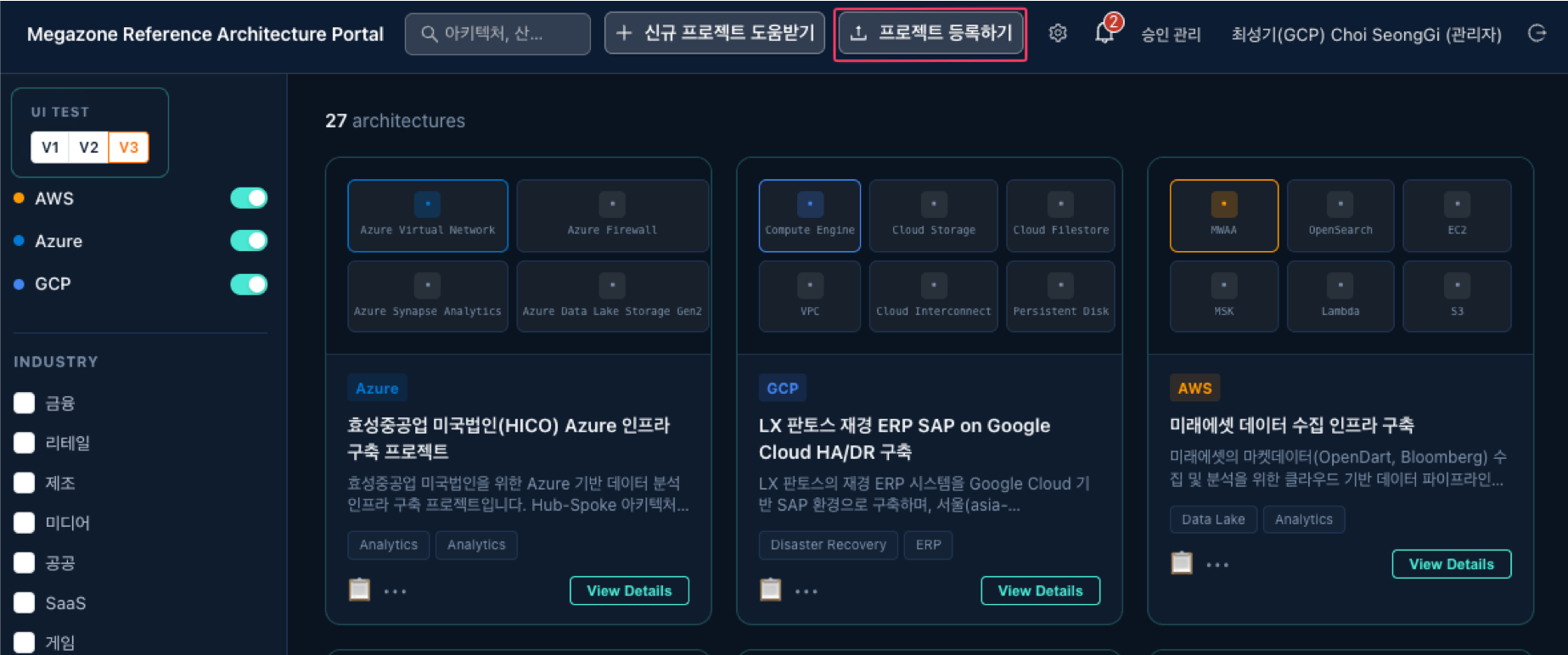Click the GCP provider badge on card
Screen dimensions: 1568x655
(x=782, y=388)
